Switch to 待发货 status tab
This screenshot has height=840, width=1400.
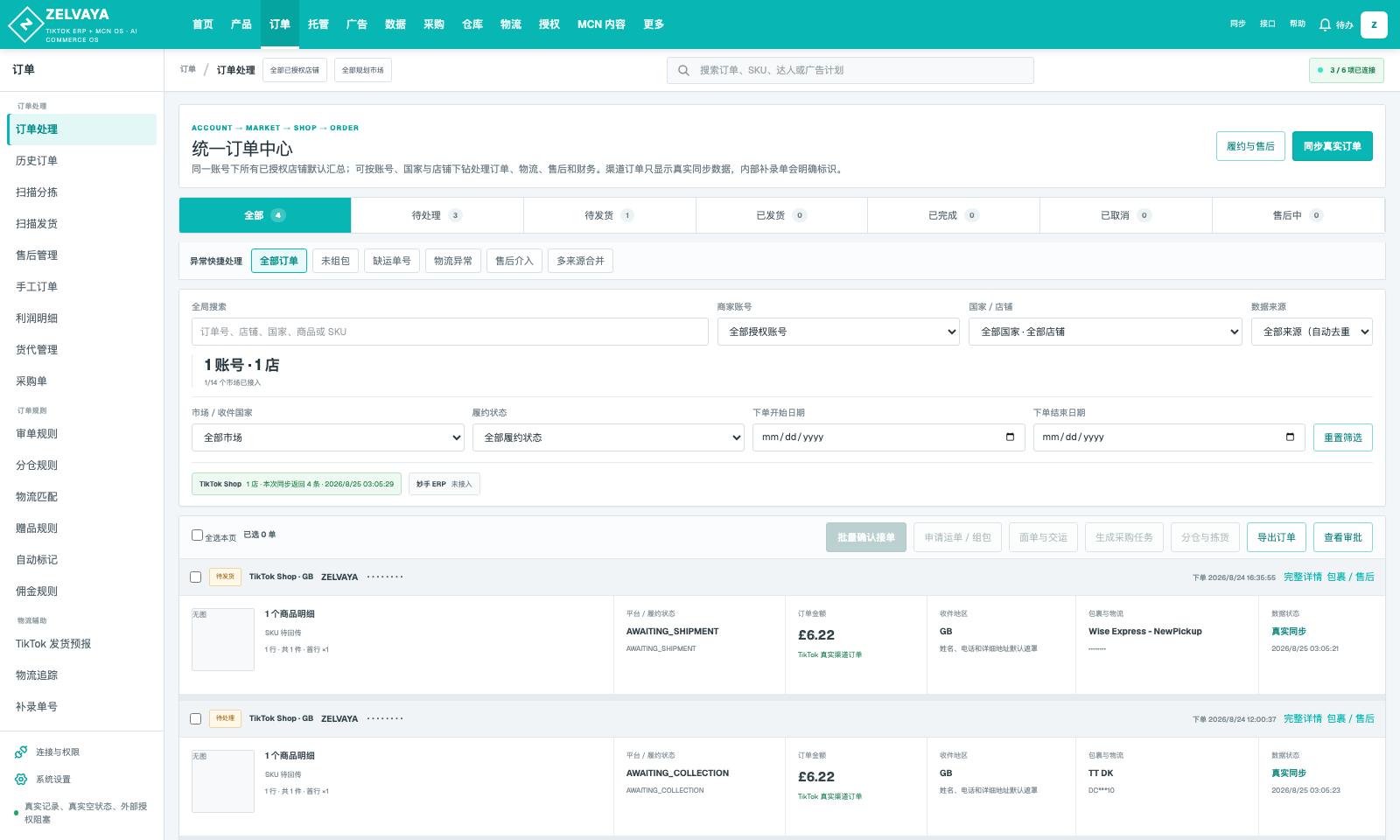[609, 215]
